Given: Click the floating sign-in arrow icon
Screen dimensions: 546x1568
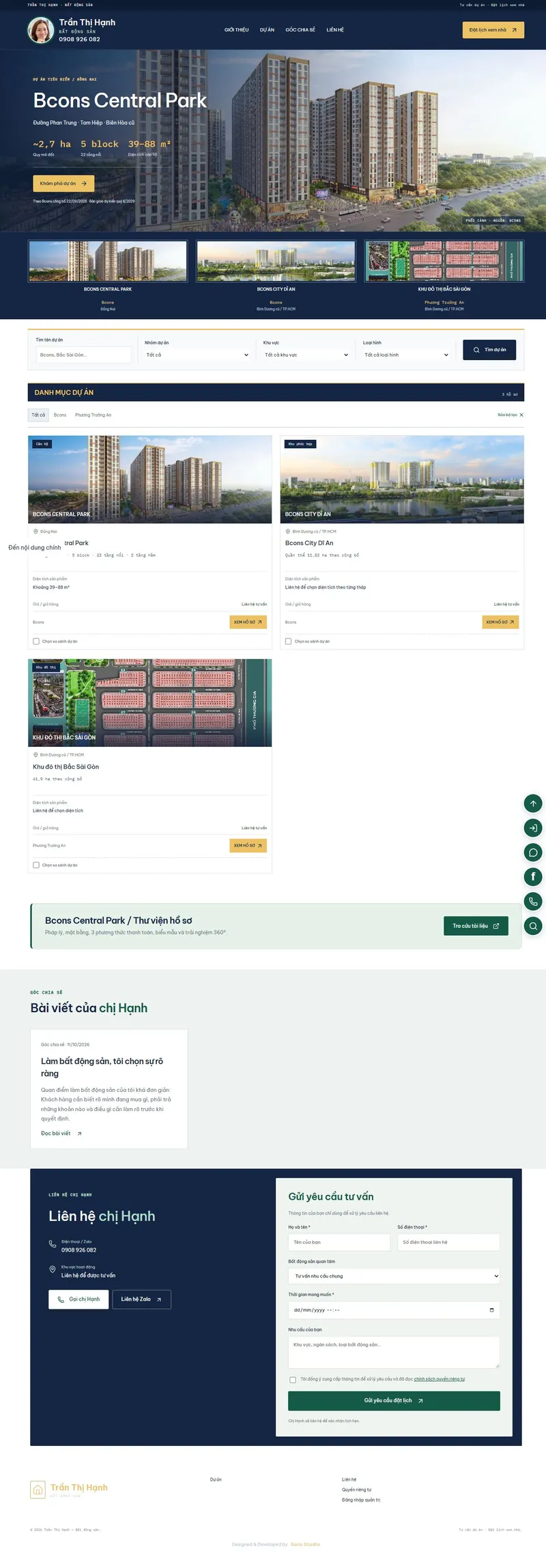Looking at the screenshot, I should coord(533,828).
